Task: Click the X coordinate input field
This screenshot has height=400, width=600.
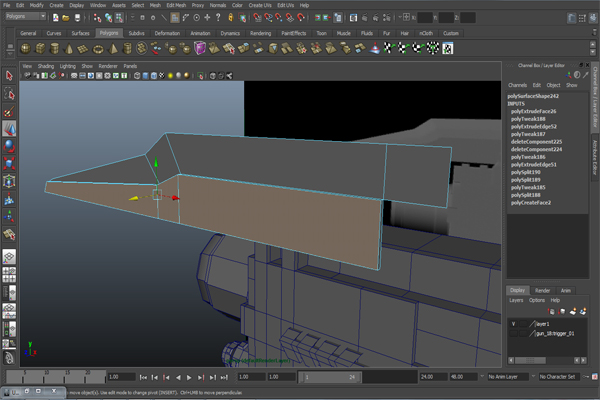Action: click(425, 18)
